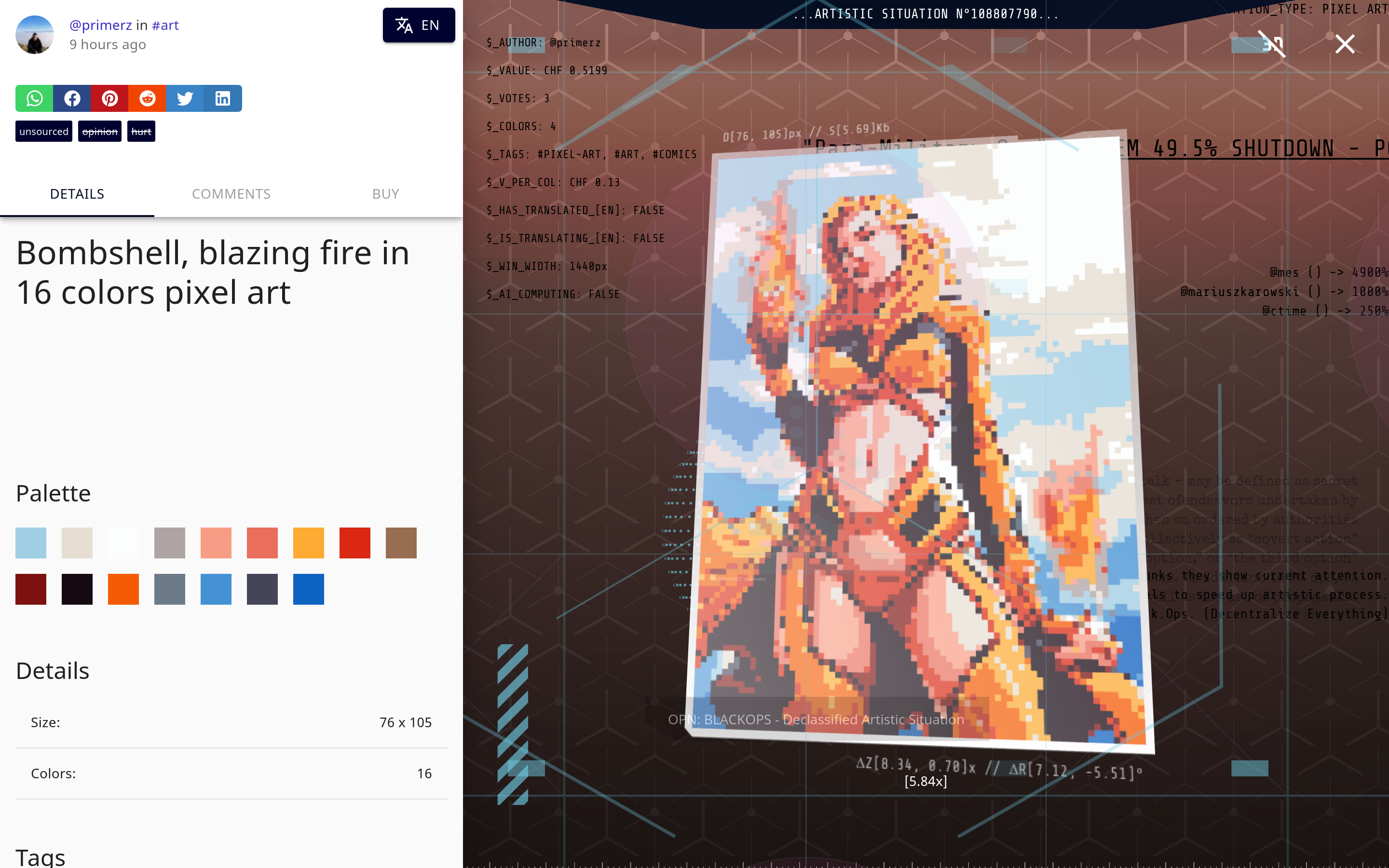The width and height of the screenshot is (1389, 868).
Task: Open the Buy tab
Action: [x=385, y=194]
